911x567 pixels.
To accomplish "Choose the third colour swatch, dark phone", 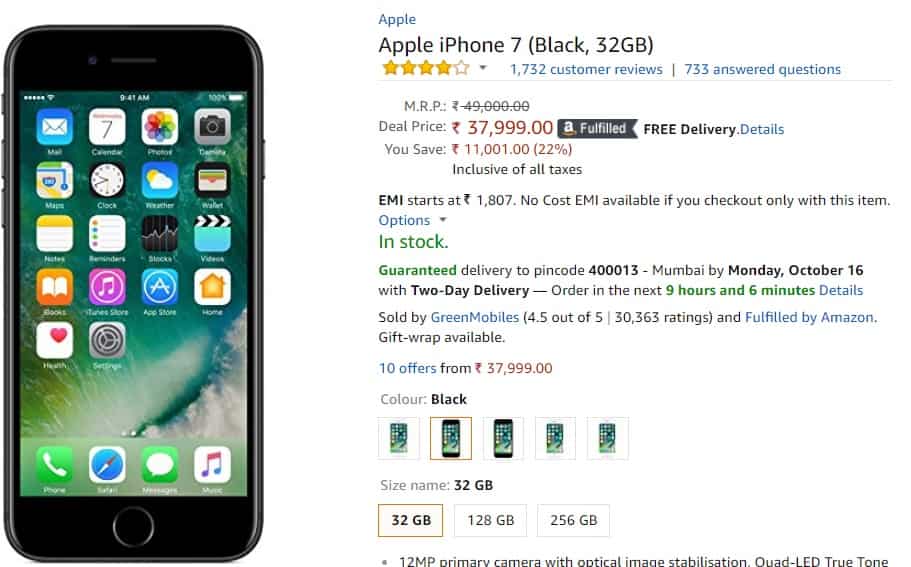I will click(503, 438).
